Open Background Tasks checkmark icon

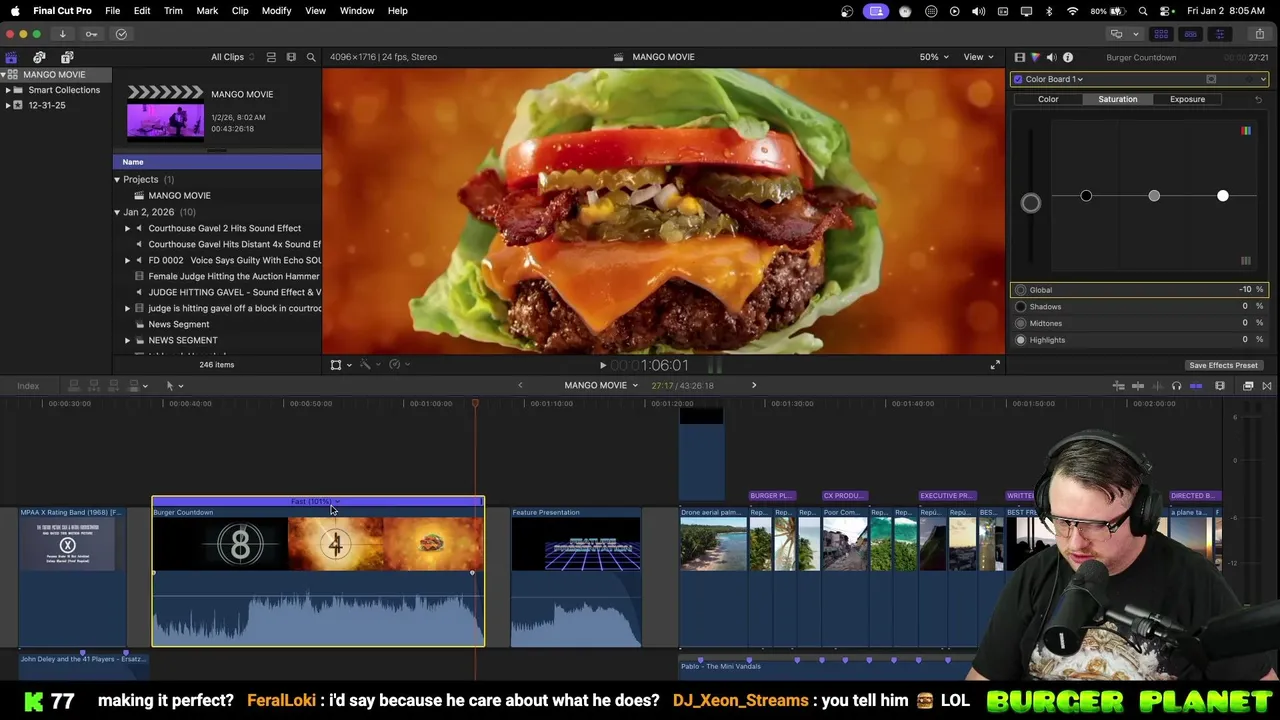click(121, 34)
